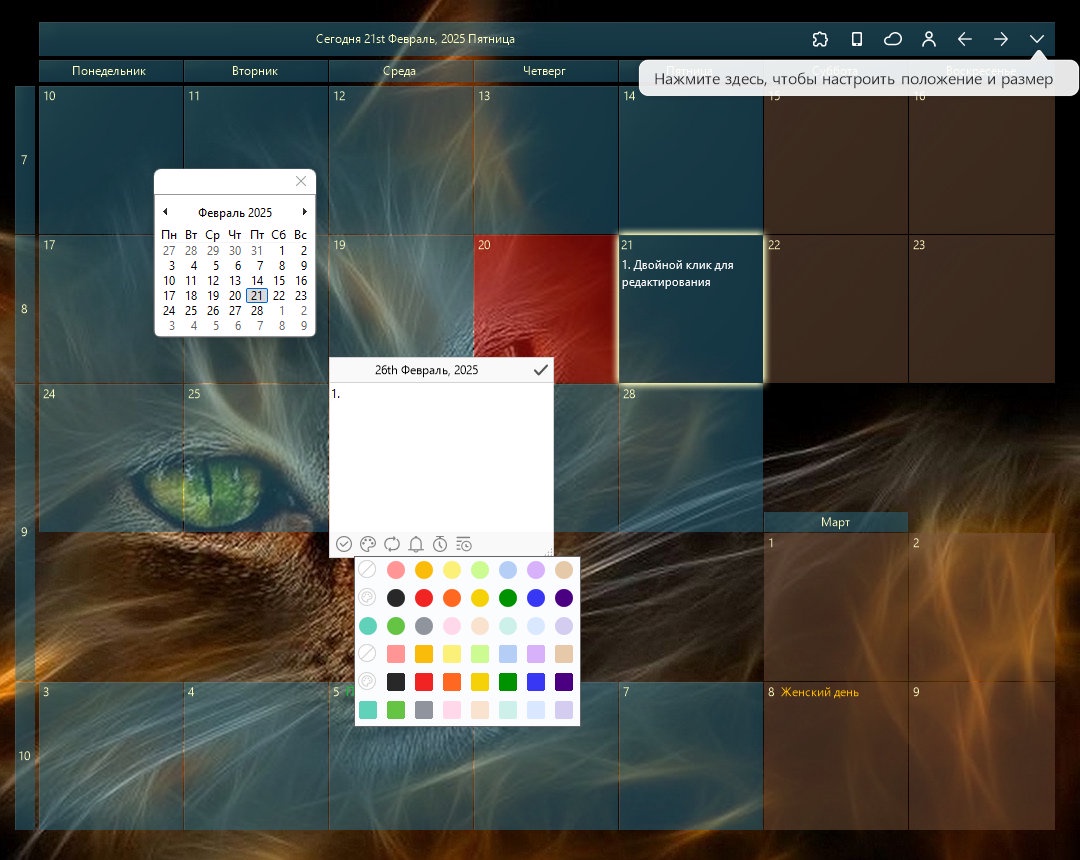The height and width of the screenshot is (860, 1080).
Task: Click the bell reminder icon in note editor
Action: pyautogui.click(x=415, y=545)
